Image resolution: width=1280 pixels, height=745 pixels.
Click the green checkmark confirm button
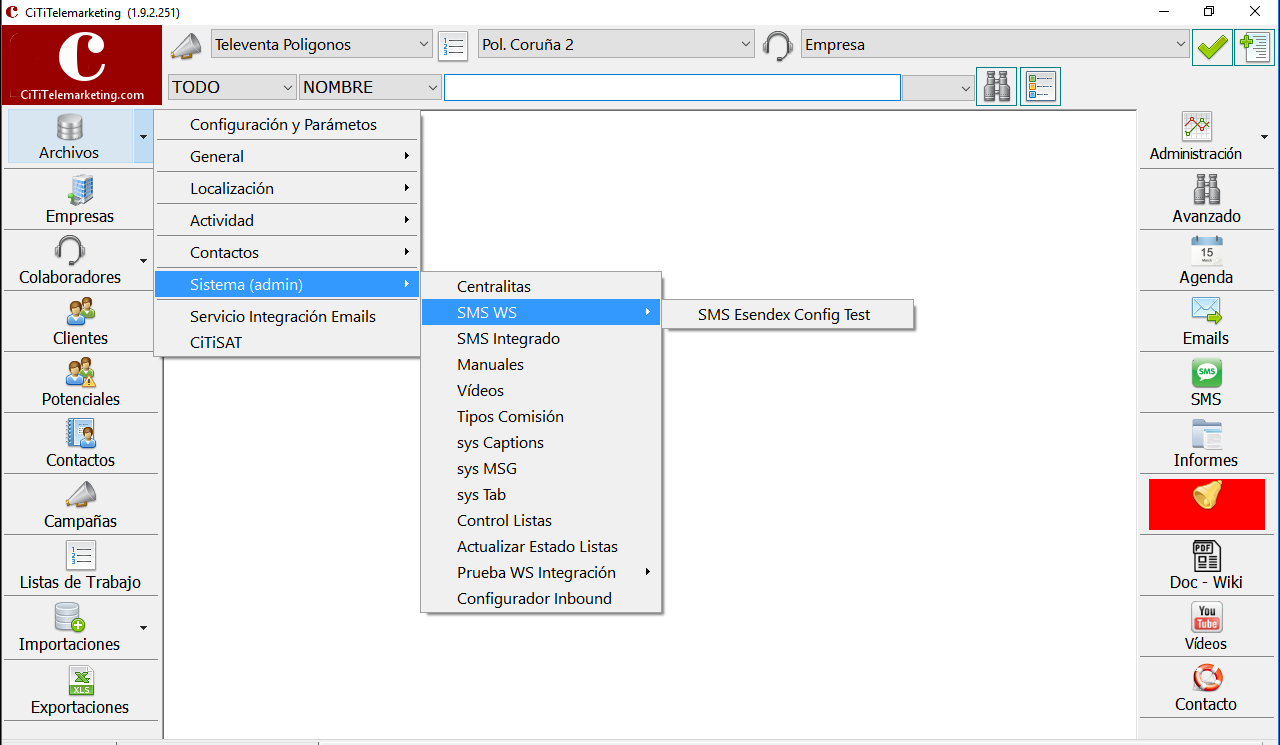click(1212, 46)
